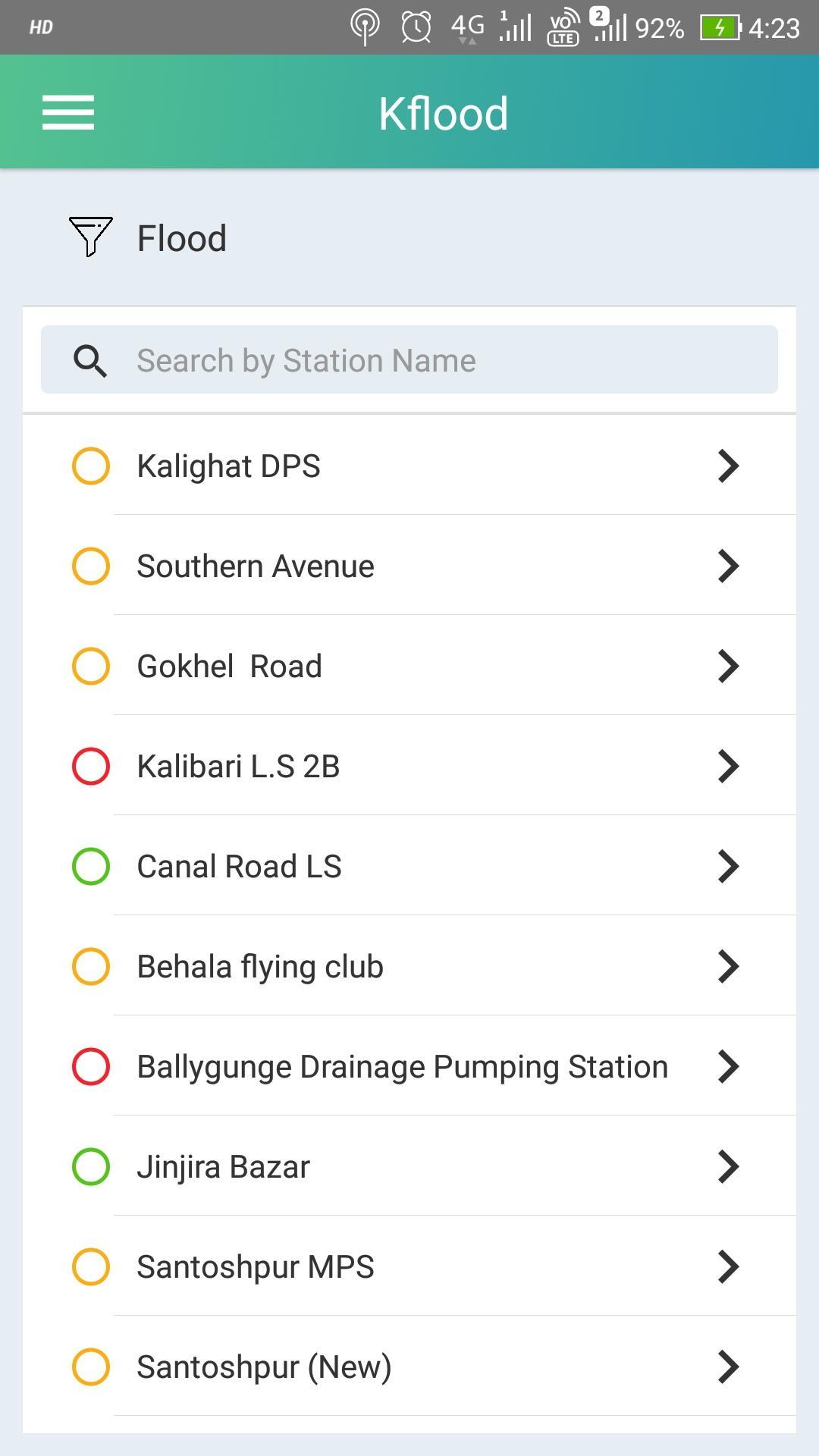Expand Santoshpur MPS using its chevron
Viewport: 819px width, 1456px height.
(728, 1266)
